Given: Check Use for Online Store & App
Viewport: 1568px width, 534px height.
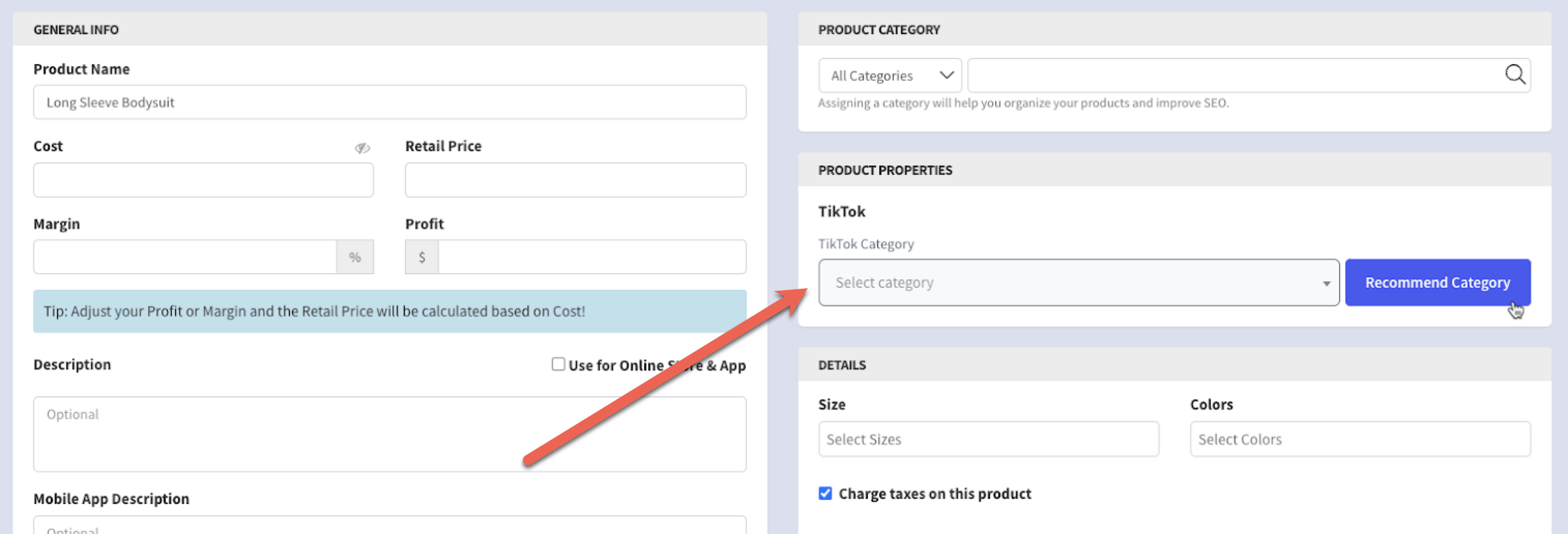Looking at the screenshot, I should pyautogui.click(x=558, y=364).
